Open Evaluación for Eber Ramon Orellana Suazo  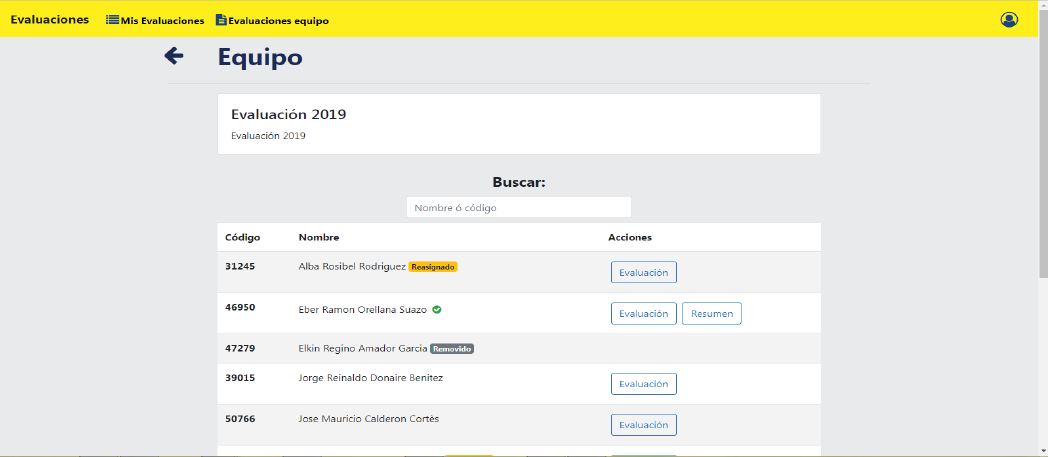[x=643, y=314]
